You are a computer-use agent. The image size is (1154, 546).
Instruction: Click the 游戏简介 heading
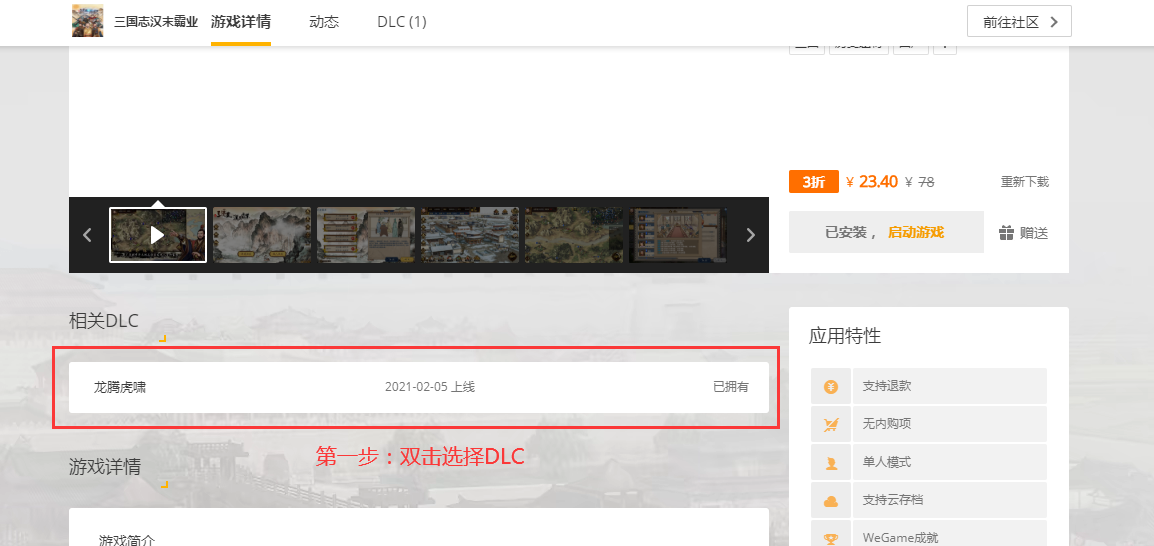(127, 540)
